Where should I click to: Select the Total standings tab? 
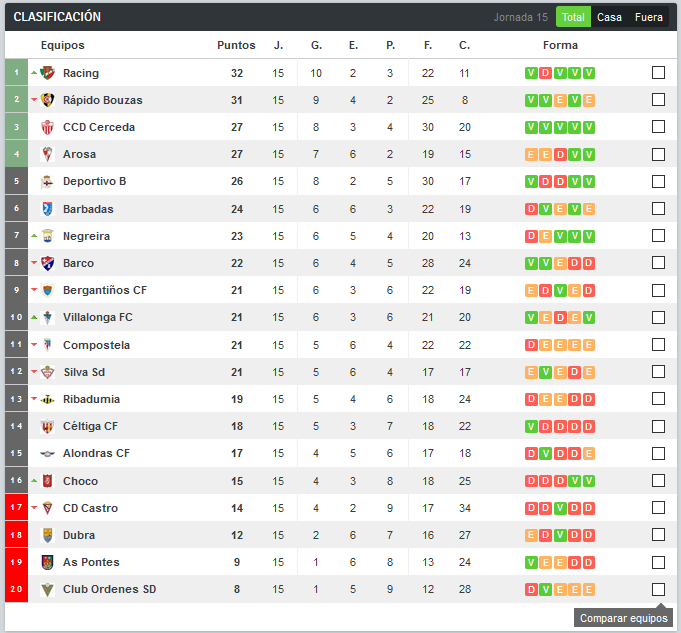(573, 17)
